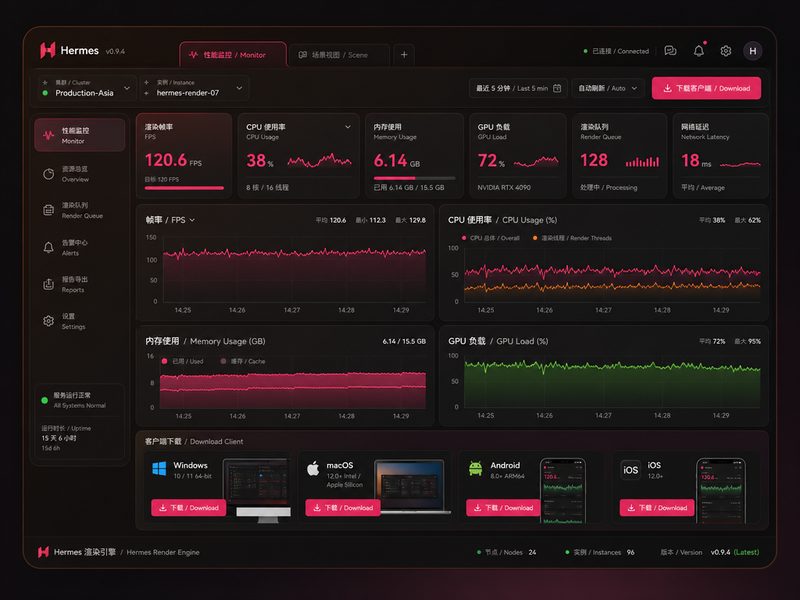Open the notifications bell in header

(698, 51)
